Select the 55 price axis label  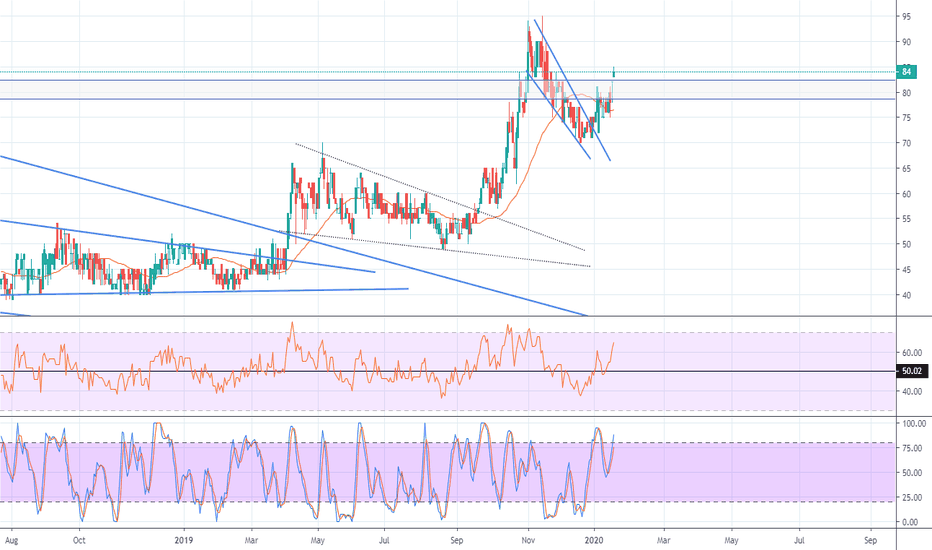pos(906,219)
